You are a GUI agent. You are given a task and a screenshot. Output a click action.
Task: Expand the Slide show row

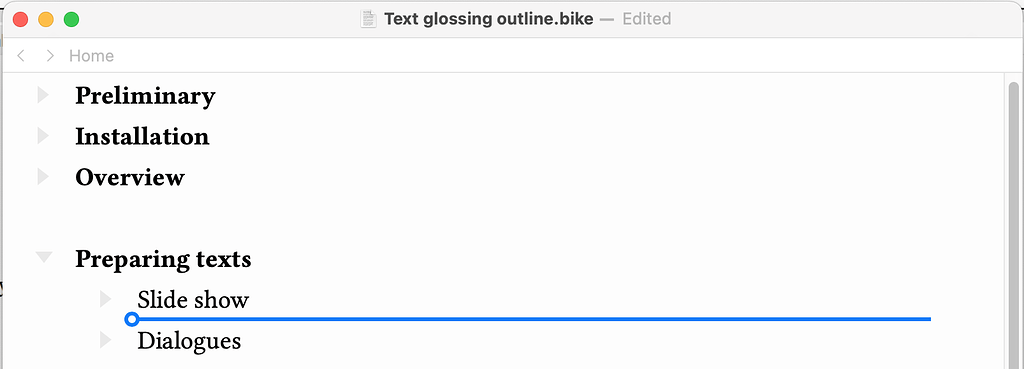tap(105, 299)
